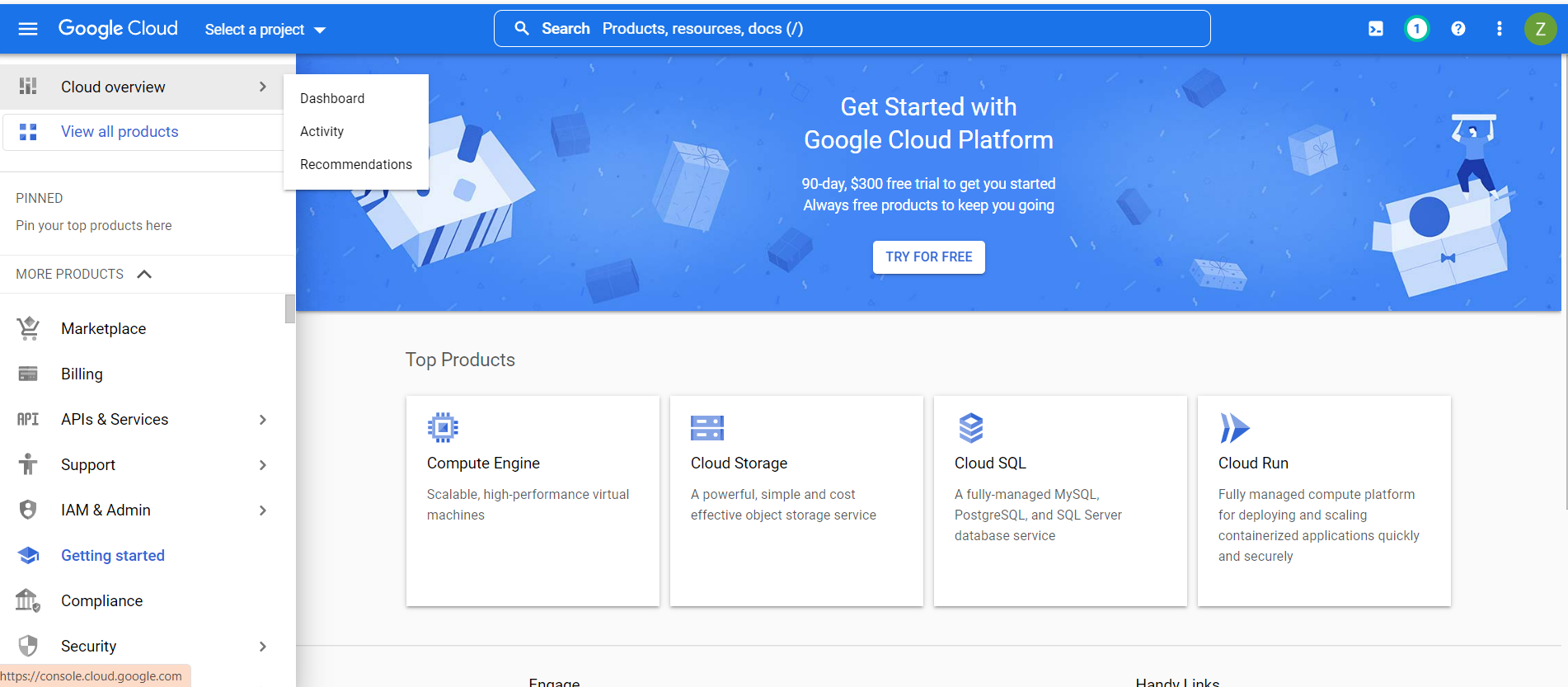The height and width of the screenshot is (687, 1568).
Task: Click the Support person icon
Action: click(28, 464)
